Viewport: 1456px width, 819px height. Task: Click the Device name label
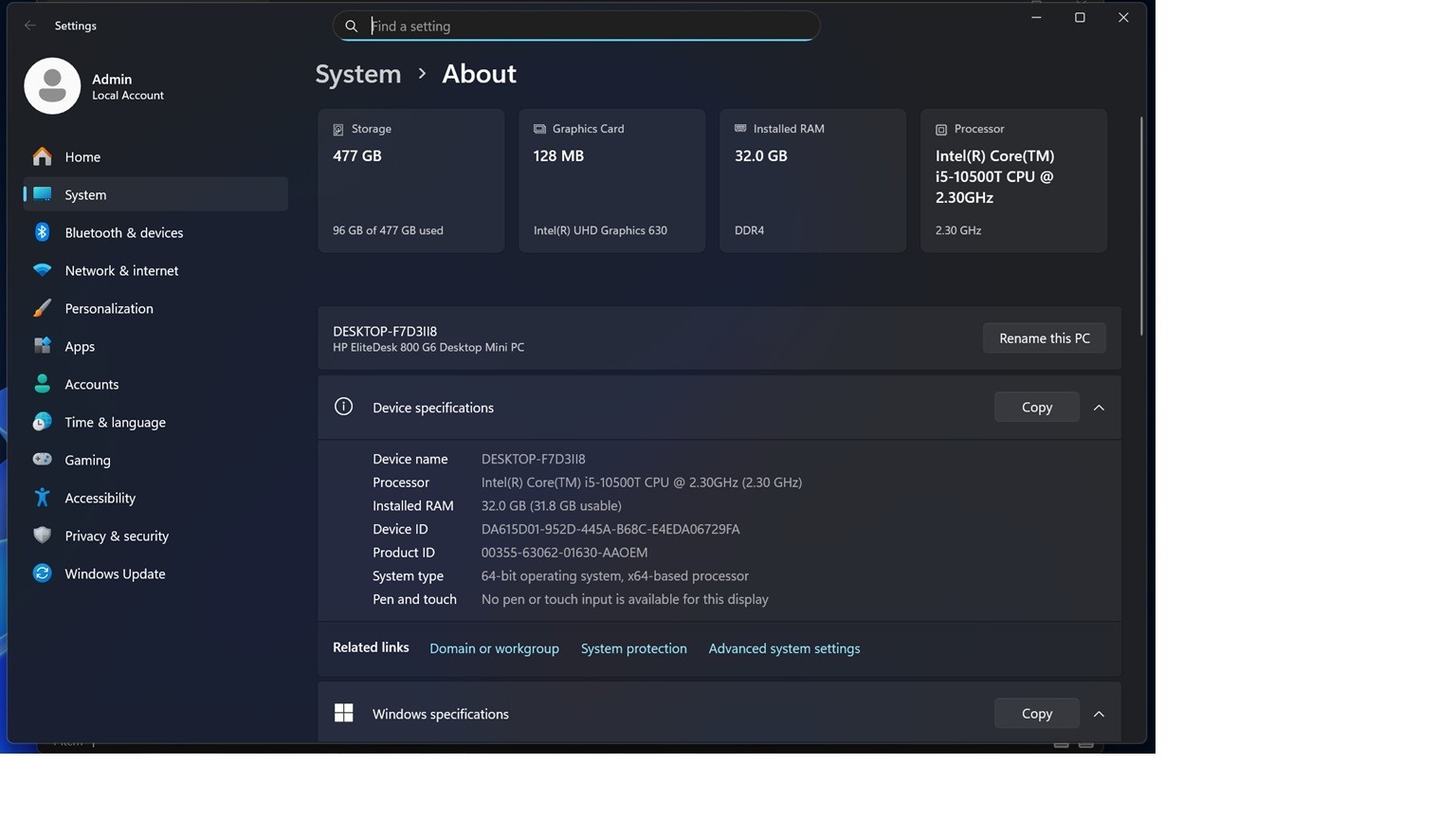click(x=409, y=459)
